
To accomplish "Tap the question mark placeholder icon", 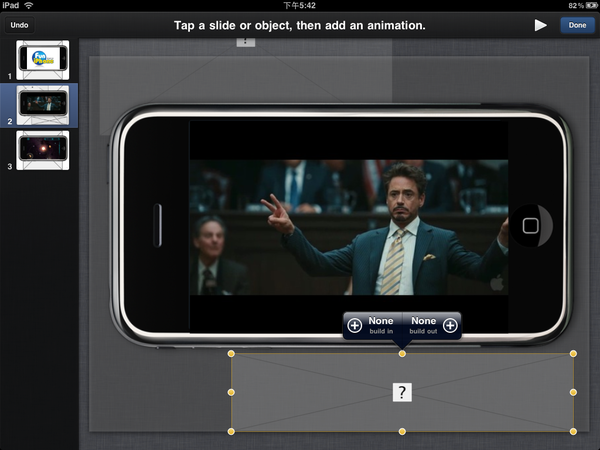I will [402, 392].
